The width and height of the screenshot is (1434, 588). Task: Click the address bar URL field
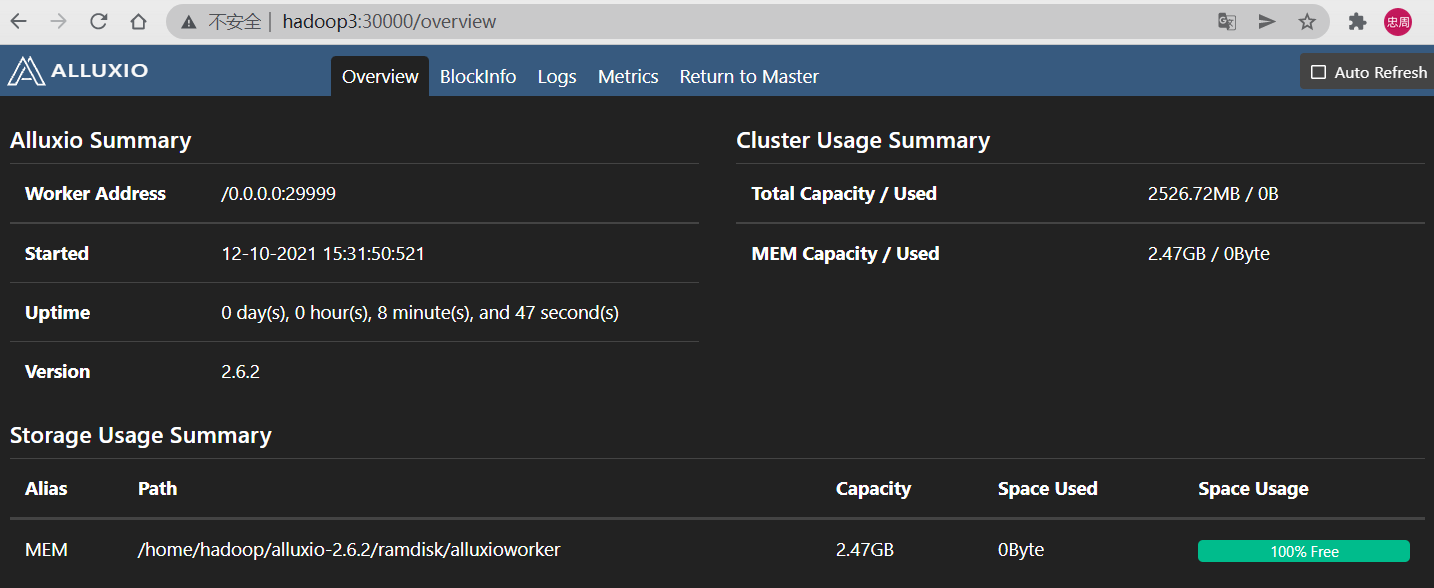(700, 21)
